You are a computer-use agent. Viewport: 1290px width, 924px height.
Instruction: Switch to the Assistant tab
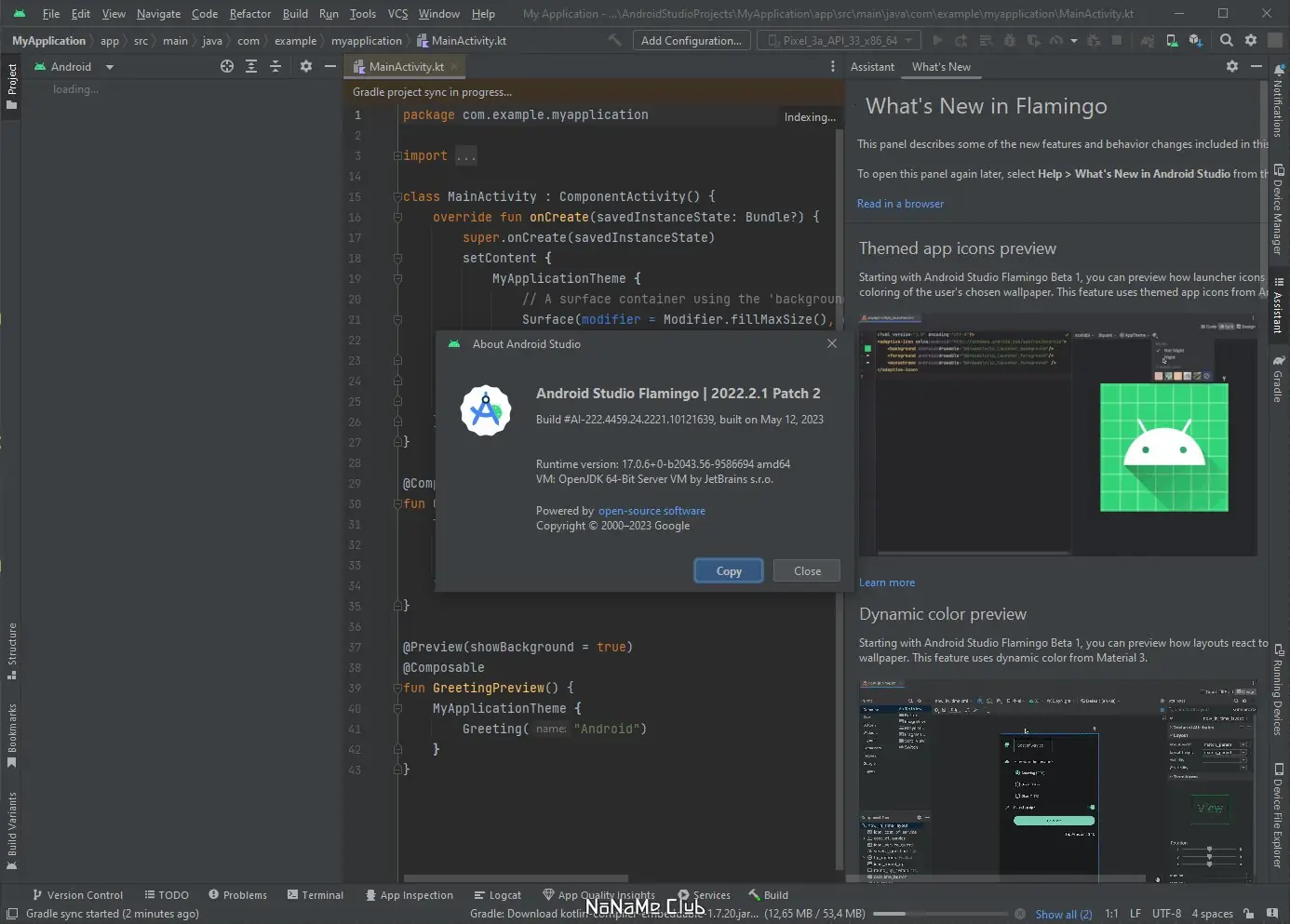(x=872, y=67)
